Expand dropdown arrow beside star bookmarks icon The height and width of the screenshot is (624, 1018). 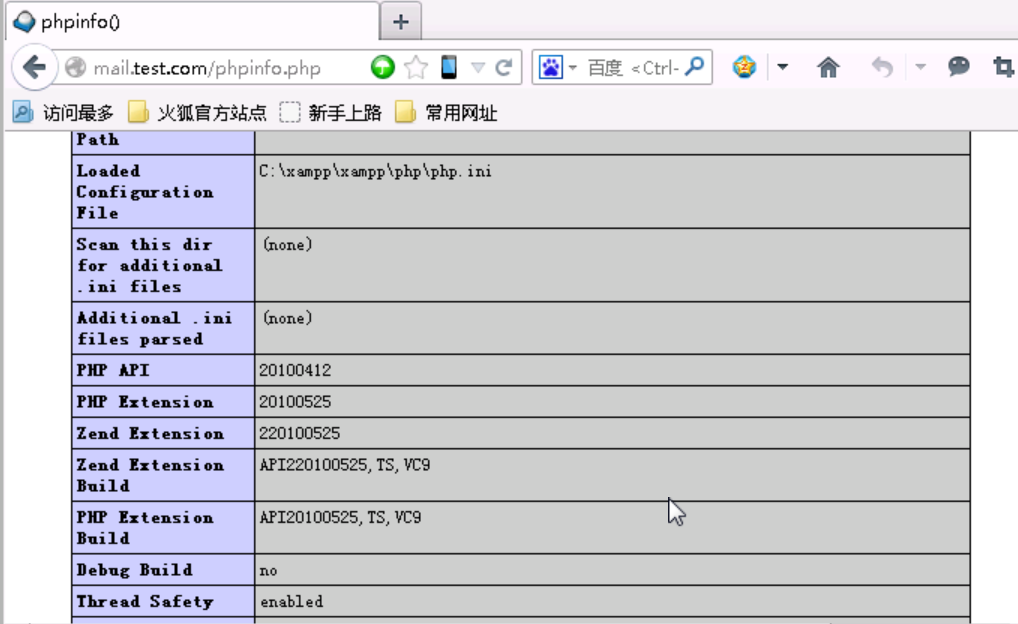(x=782, y=67)
